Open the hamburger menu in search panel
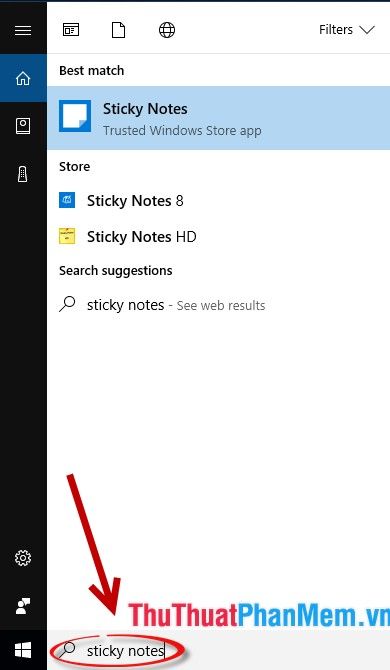Screen dimensions: 390x670 click(23, 30)
